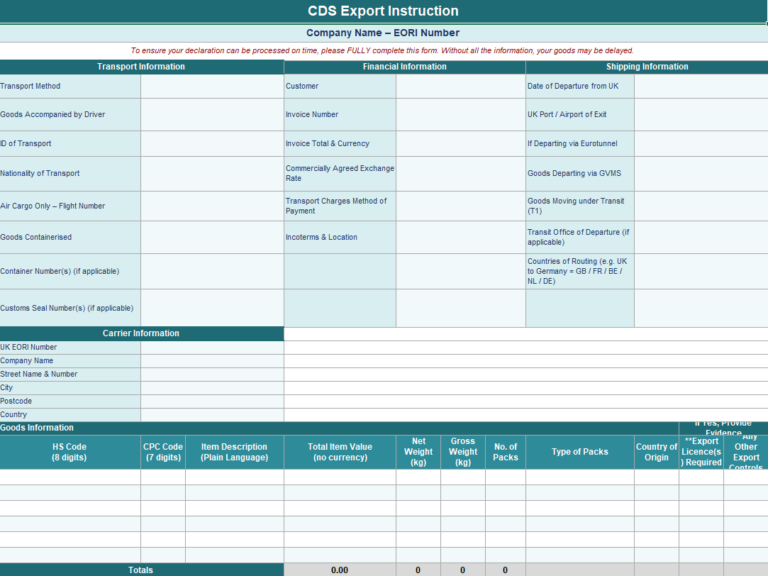Screen dimensions: 768x576
Task: Click the 'Net Weight (kg)' column header
Action: coord(418,452)
